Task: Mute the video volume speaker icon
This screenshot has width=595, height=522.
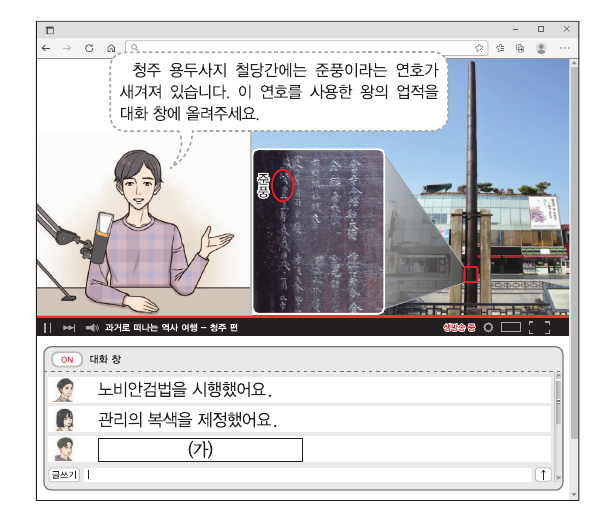Action: click(92, 327)
